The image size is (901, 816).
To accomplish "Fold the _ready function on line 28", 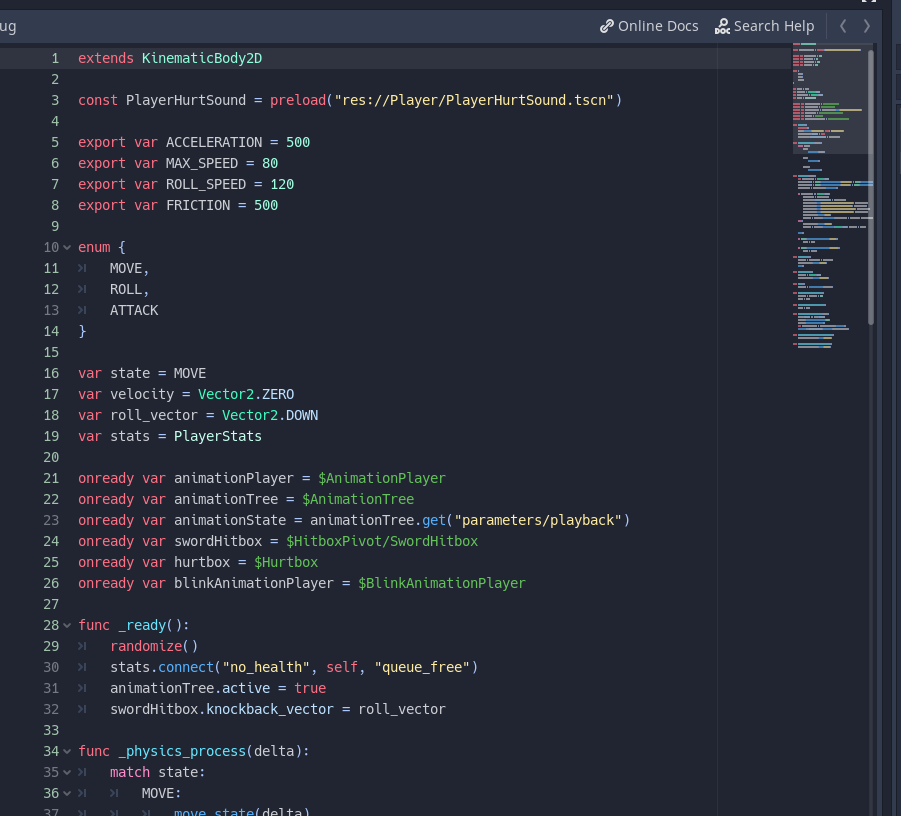I will point(65,625).
